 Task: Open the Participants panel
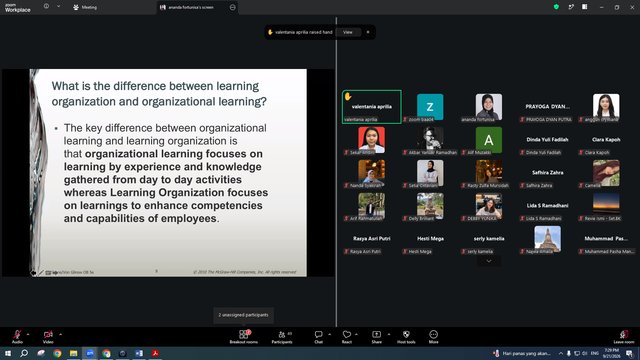point(282,337)
